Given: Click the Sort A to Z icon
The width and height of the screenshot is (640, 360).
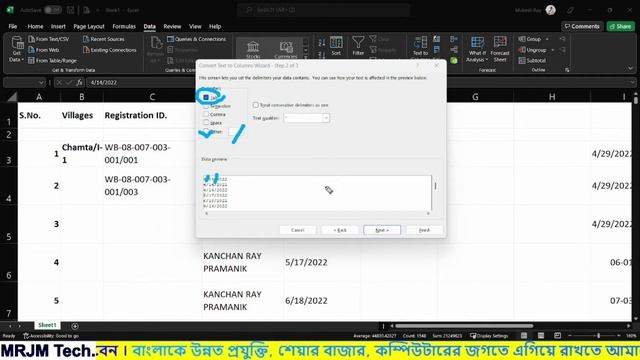Looking at the screenshot, I should (x=322, y=42).
